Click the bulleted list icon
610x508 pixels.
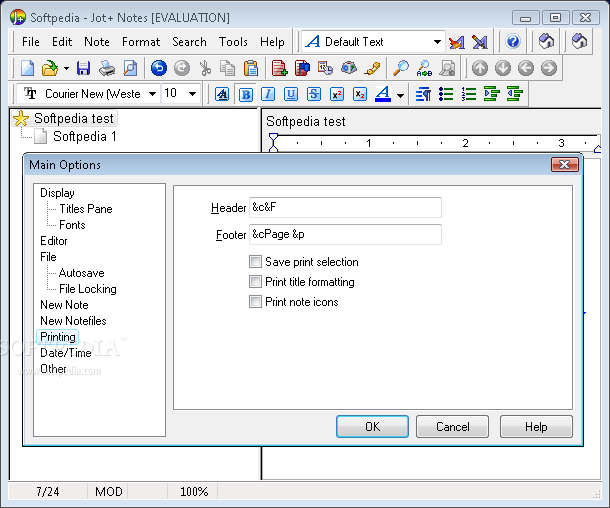coord(446,94)
